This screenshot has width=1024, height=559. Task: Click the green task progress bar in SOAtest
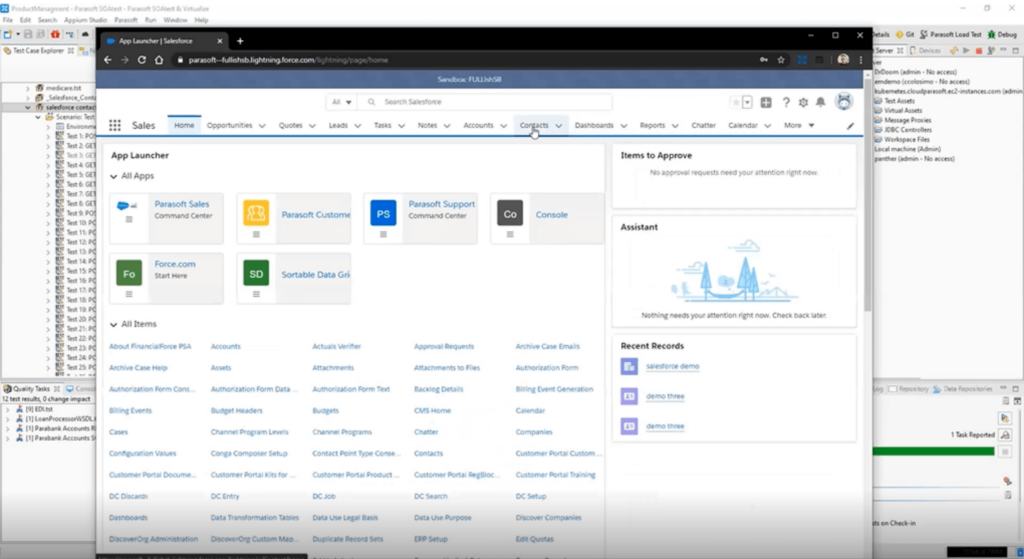934,451
